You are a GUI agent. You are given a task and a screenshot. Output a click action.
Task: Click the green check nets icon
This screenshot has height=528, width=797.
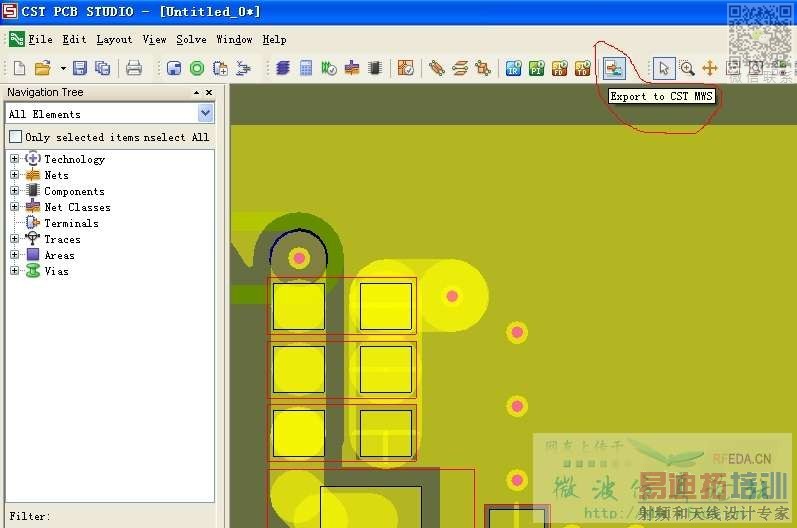pos(329,68)
